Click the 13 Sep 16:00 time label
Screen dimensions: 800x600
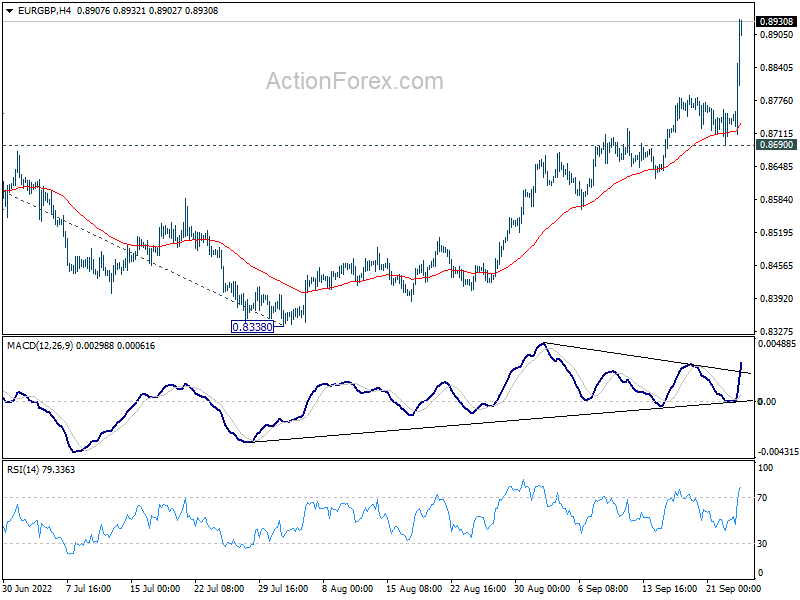[x=670, y=589]
